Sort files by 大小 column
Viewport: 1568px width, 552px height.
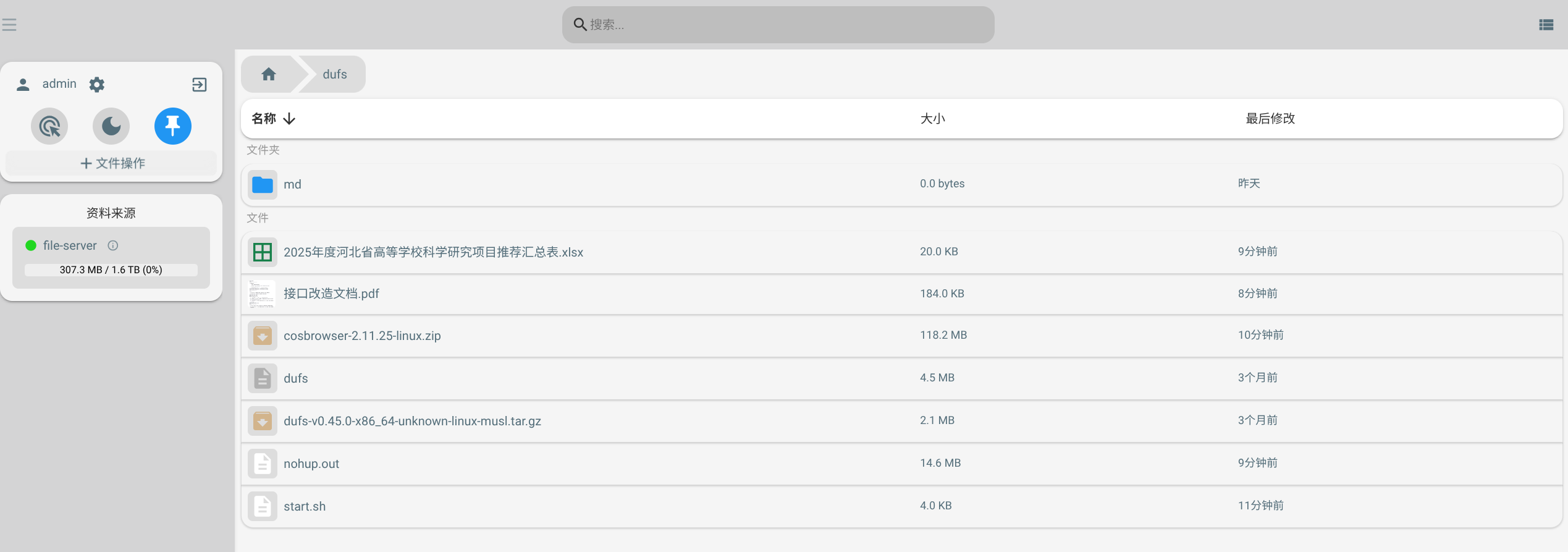[932, 119]
